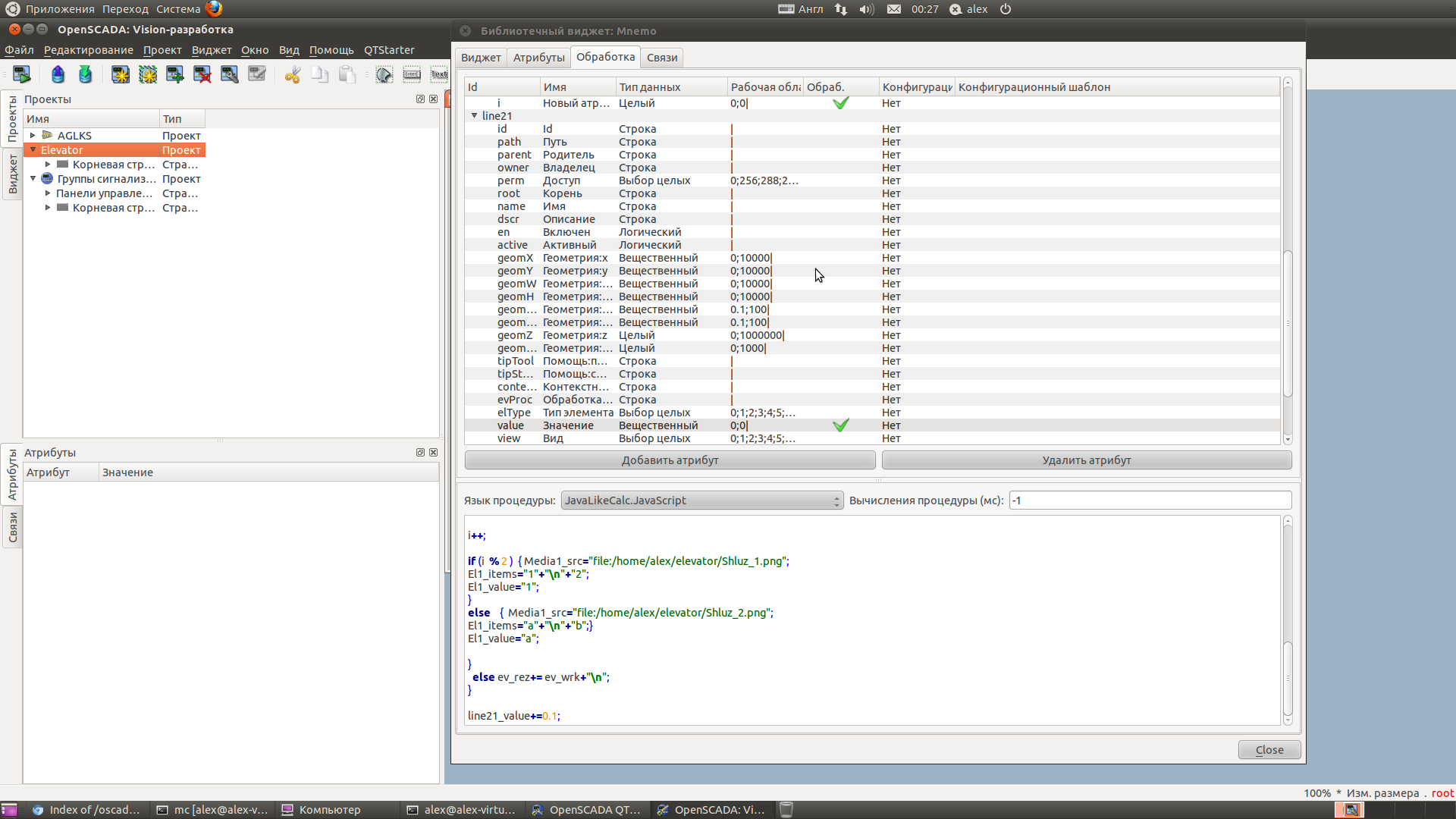Screen dimensions: 1456x819
Task: Click the delete visual item icon
Action: click(202, 74)
